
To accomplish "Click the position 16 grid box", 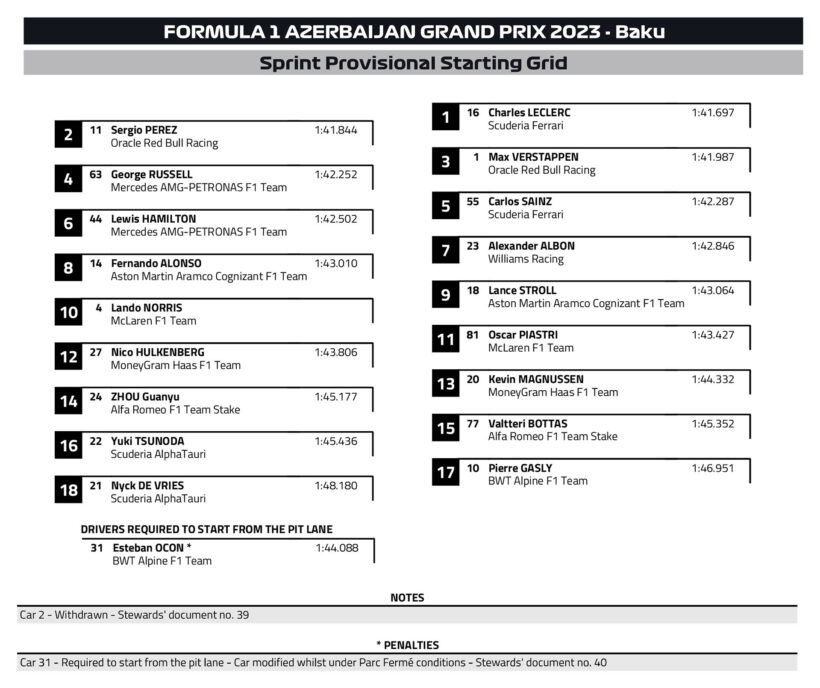I will coord(68,446).
